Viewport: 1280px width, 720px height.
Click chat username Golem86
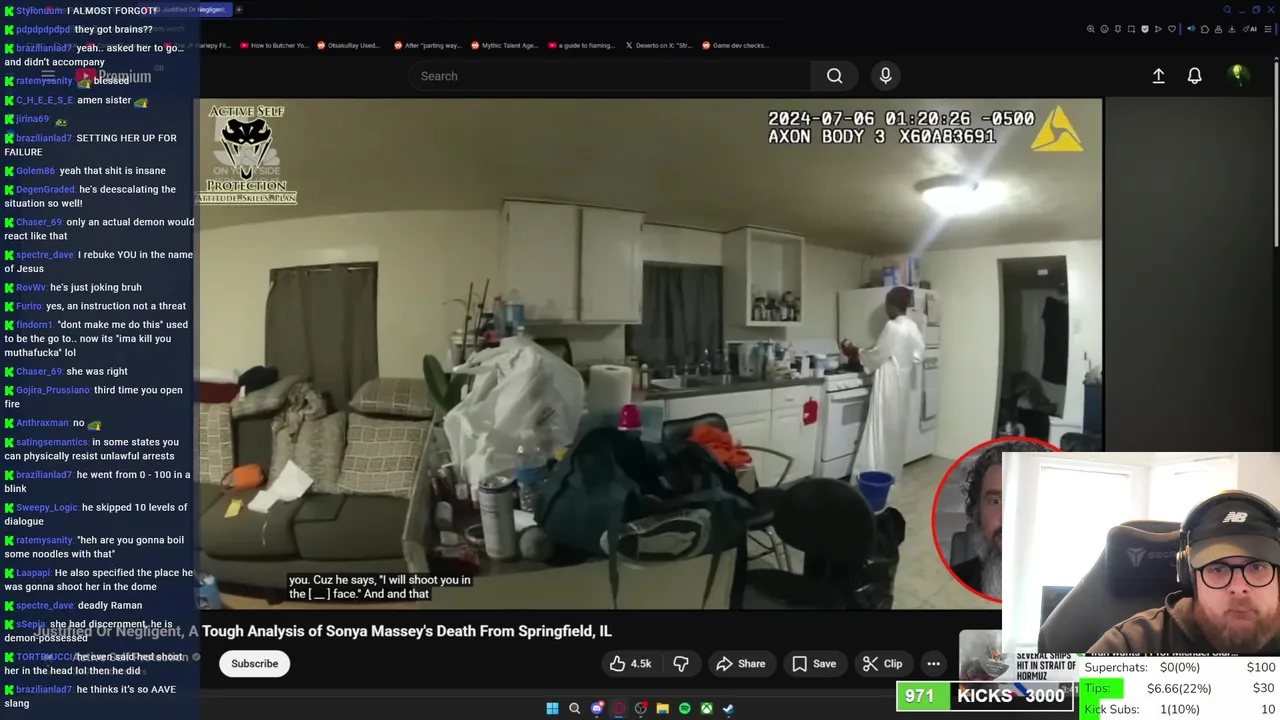tap(35, 171)
